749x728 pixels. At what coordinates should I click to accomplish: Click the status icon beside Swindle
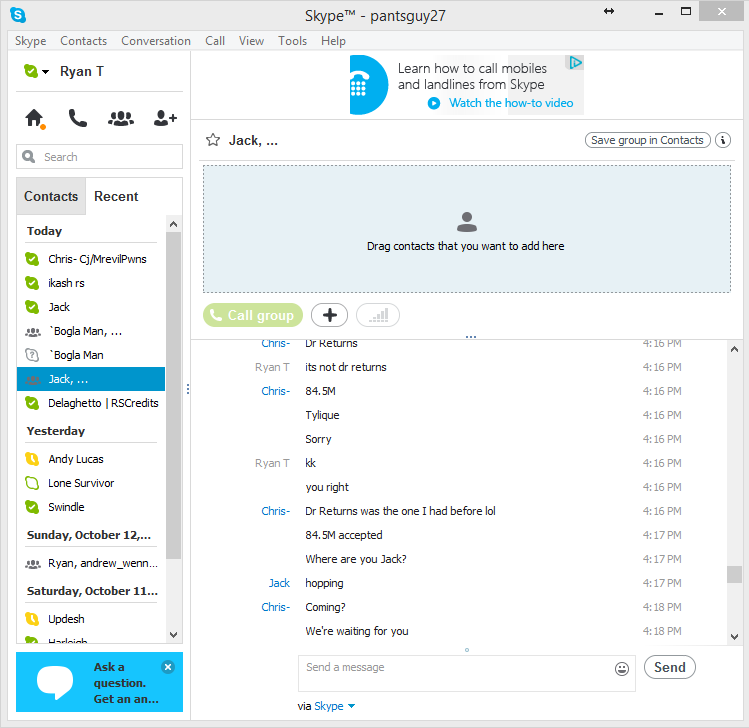tap(32, 507)
